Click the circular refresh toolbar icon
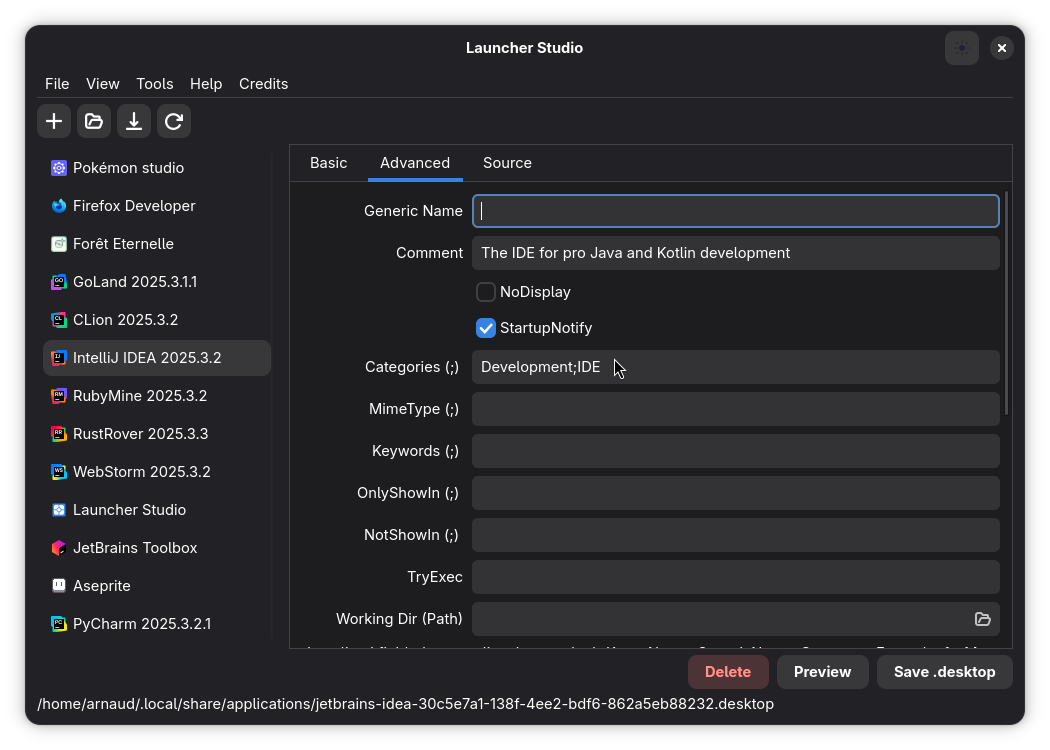 pyautogui.click(x=174, y=121)
